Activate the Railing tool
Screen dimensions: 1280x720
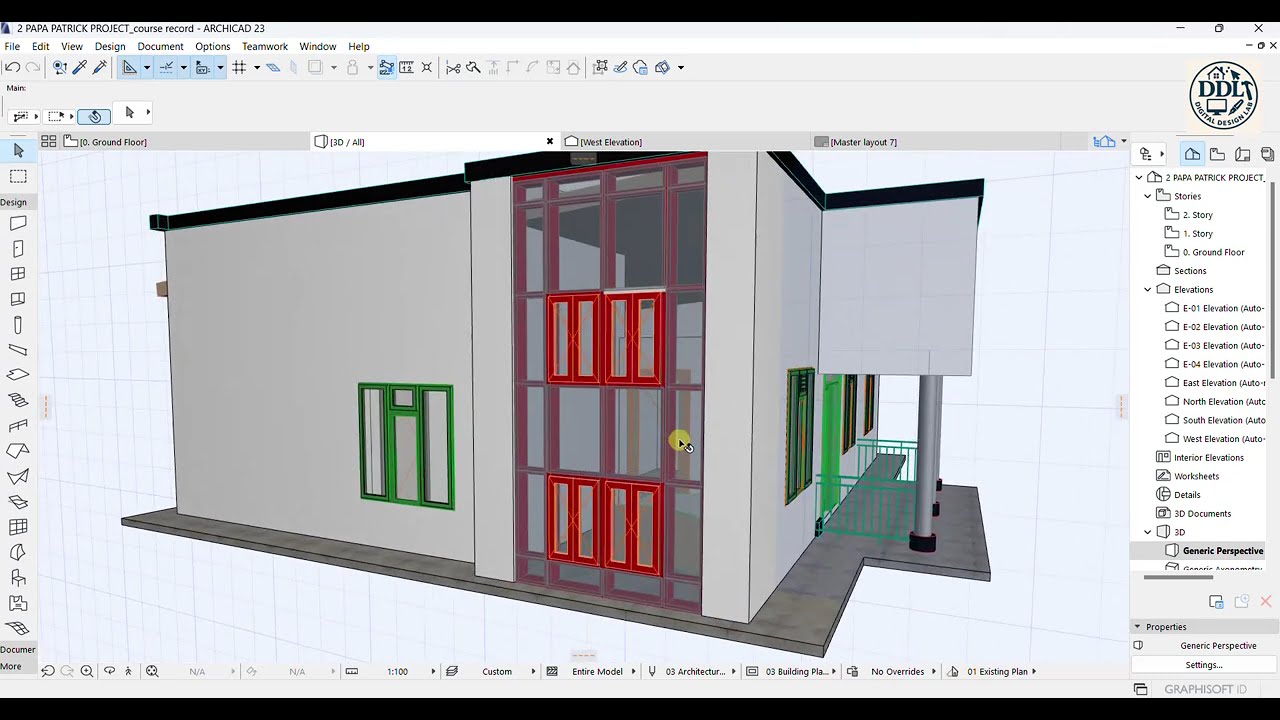pyautogui.click(x=18, y=426)
